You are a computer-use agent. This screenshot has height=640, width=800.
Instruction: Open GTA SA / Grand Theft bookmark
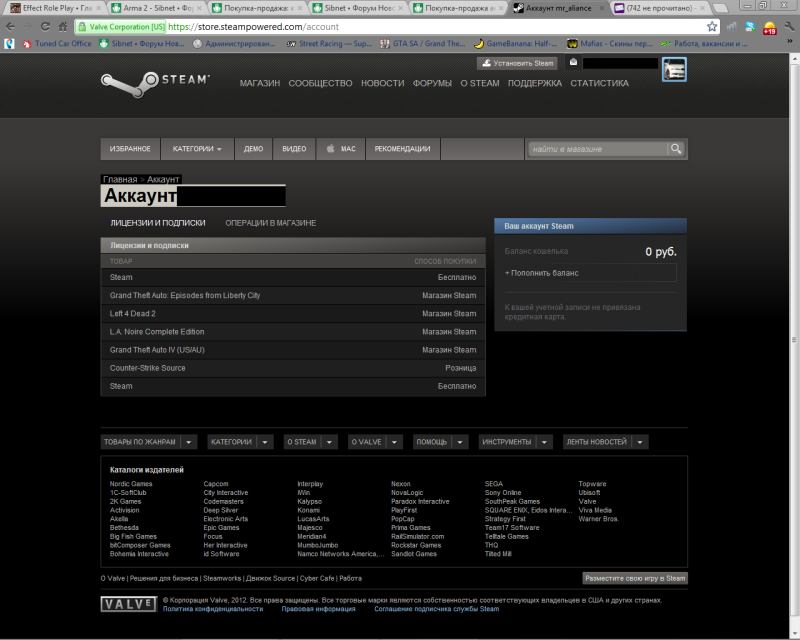423,44
